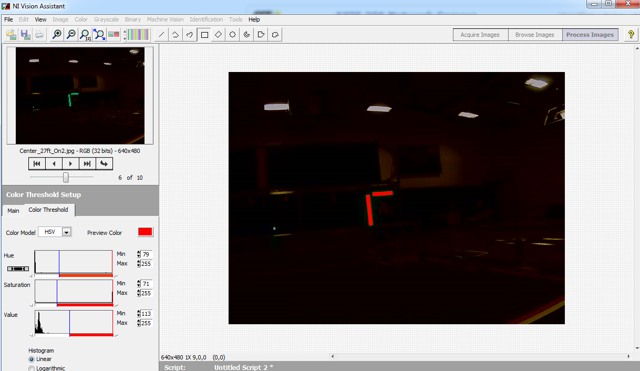This screenshot has height=371, width=640.
Task: Select the Broken Line ROI tool
Action: coord(176,35)
